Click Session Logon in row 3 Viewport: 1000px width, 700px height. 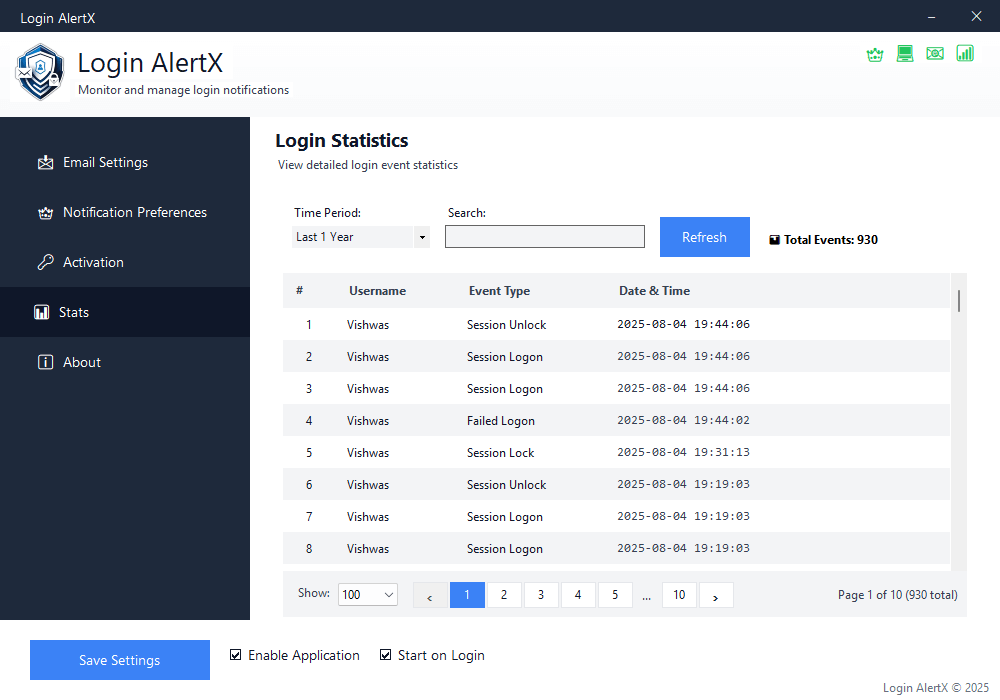(504, 389)
